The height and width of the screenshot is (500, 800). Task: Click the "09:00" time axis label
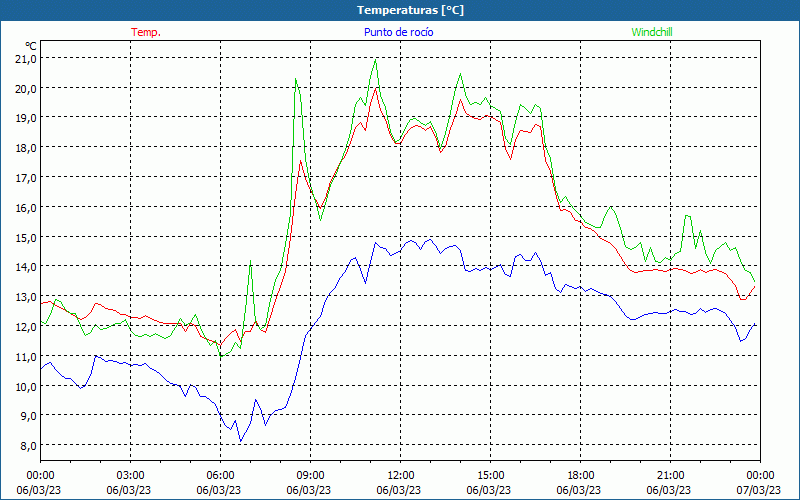point(310,475)
